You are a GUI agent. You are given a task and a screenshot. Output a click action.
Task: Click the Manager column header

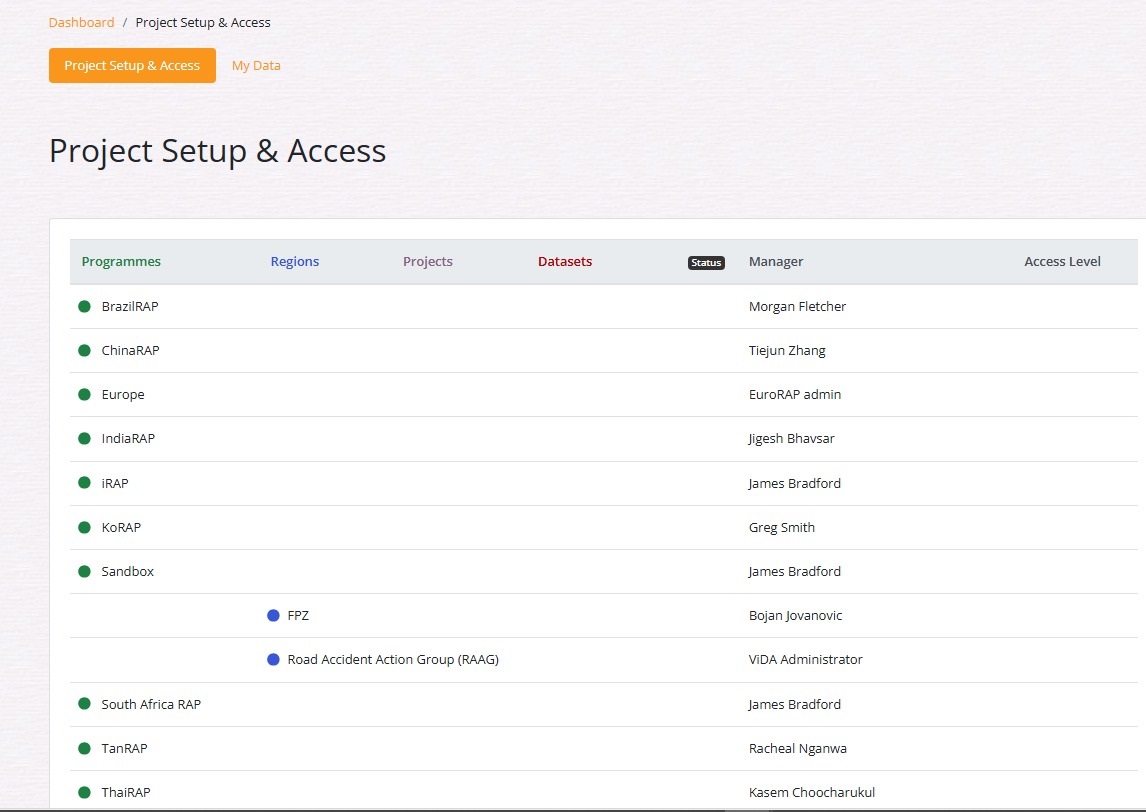click(x=776, y=262)
